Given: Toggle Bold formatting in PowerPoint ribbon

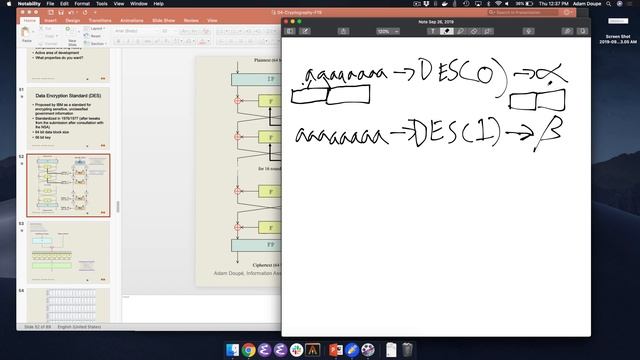Looking at the screenshot, I should 119,41.
